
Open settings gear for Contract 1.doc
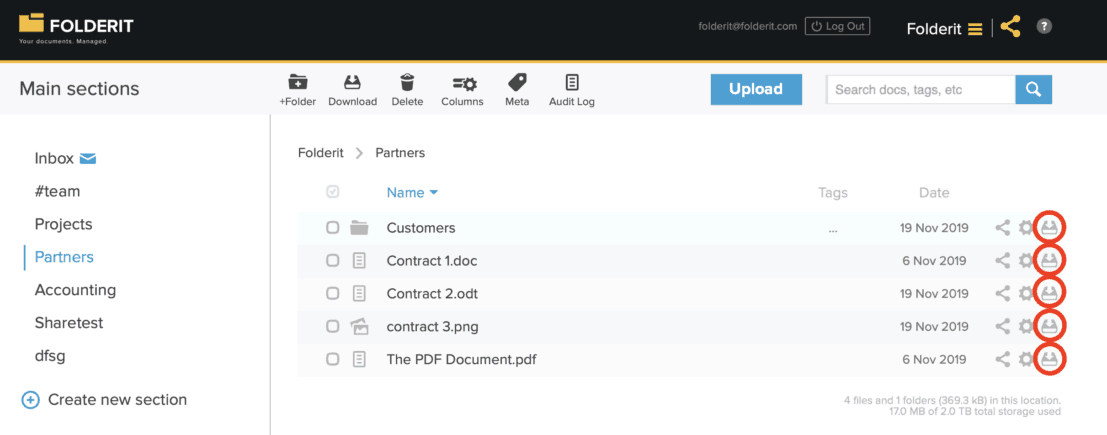pos(1026,261)
